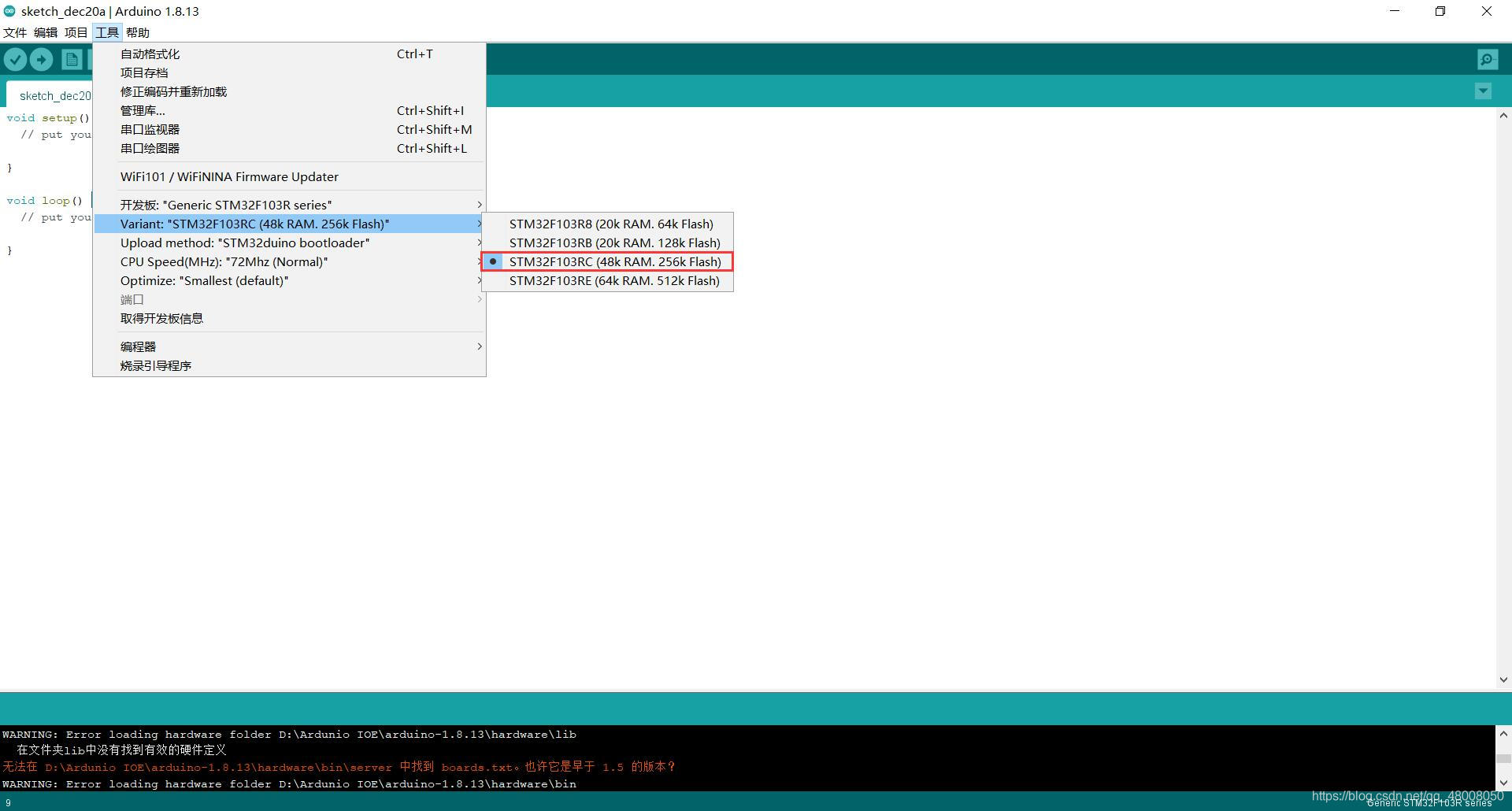
Task: Expand the Variant STM32F103RC submenu entry
Action: click(x=289, y=224)
